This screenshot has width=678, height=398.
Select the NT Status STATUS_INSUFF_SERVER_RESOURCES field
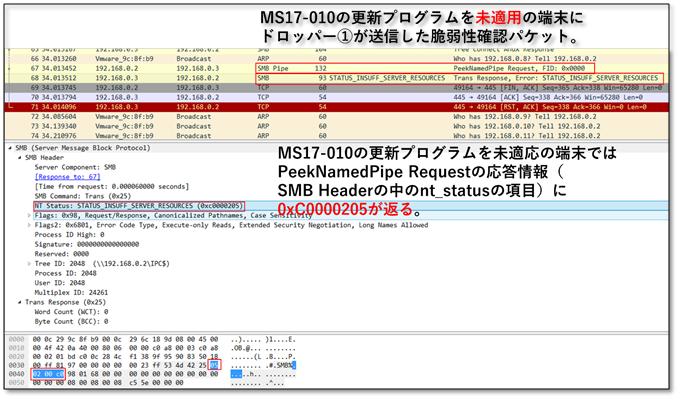(x=139, y=206)
